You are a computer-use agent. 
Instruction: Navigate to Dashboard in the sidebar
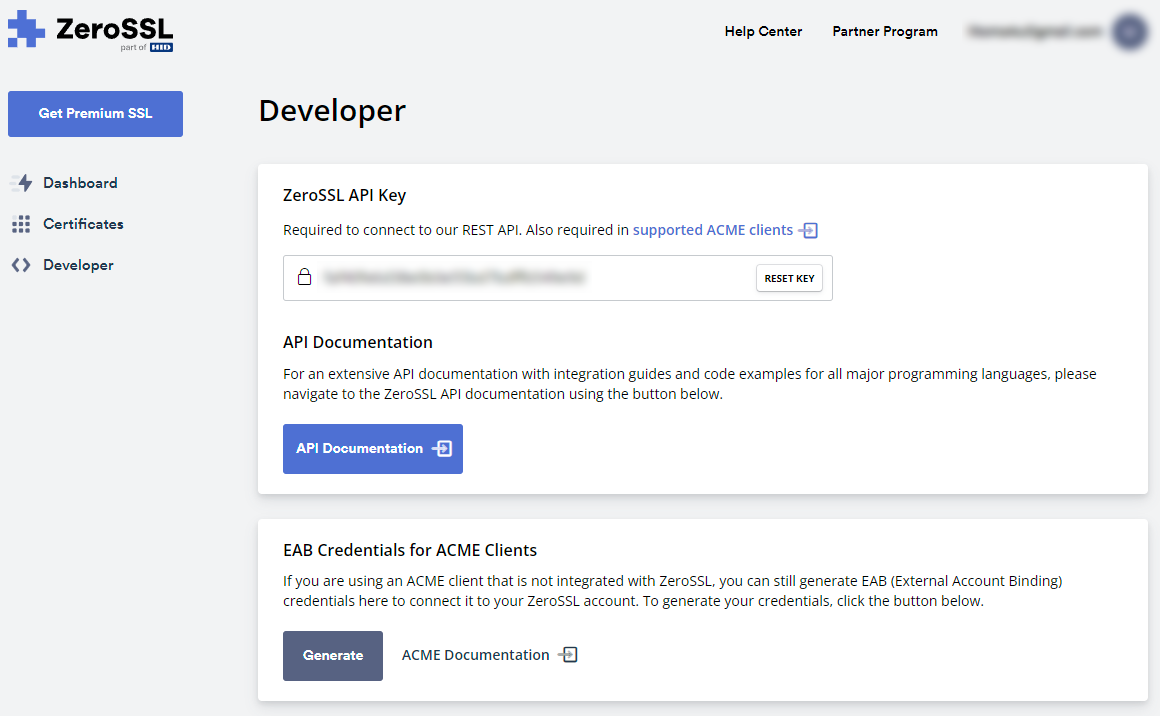pos(80,182)
